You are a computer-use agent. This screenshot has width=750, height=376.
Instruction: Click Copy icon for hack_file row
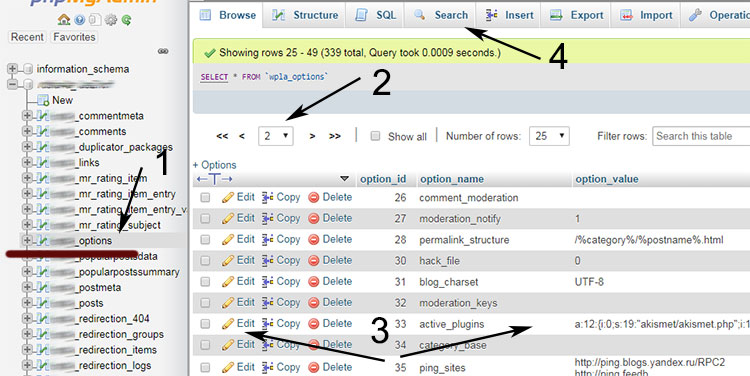click(x=267, y=261)
